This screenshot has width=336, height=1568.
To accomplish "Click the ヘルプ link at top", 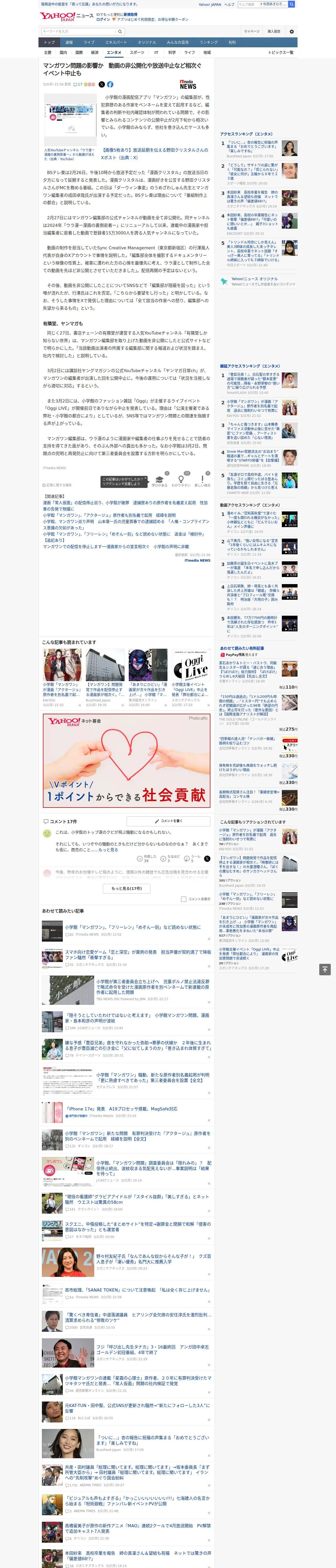I will pos(229,4).
